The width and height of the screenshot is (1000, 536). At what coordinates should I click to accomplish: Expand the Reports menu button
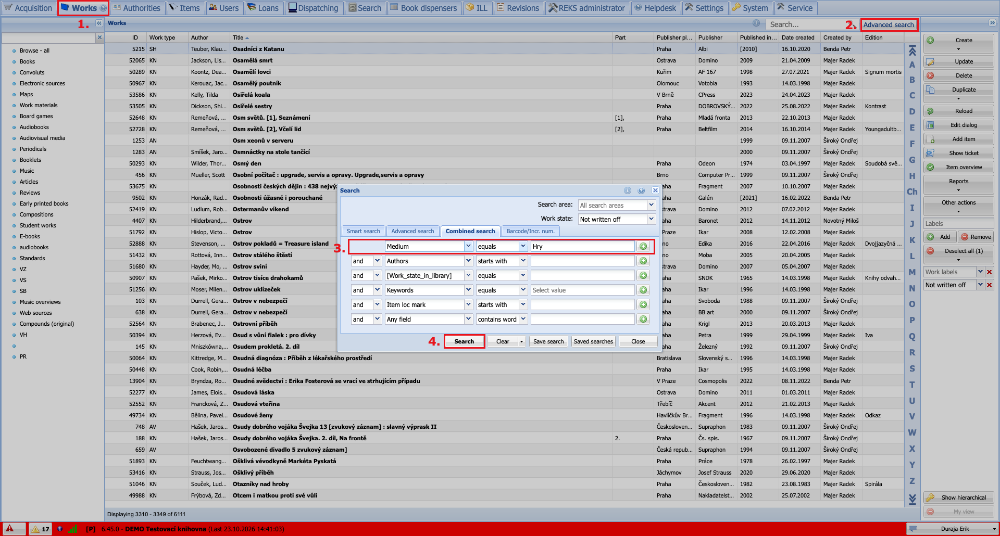pyautogui.click(x=959, y=184)
